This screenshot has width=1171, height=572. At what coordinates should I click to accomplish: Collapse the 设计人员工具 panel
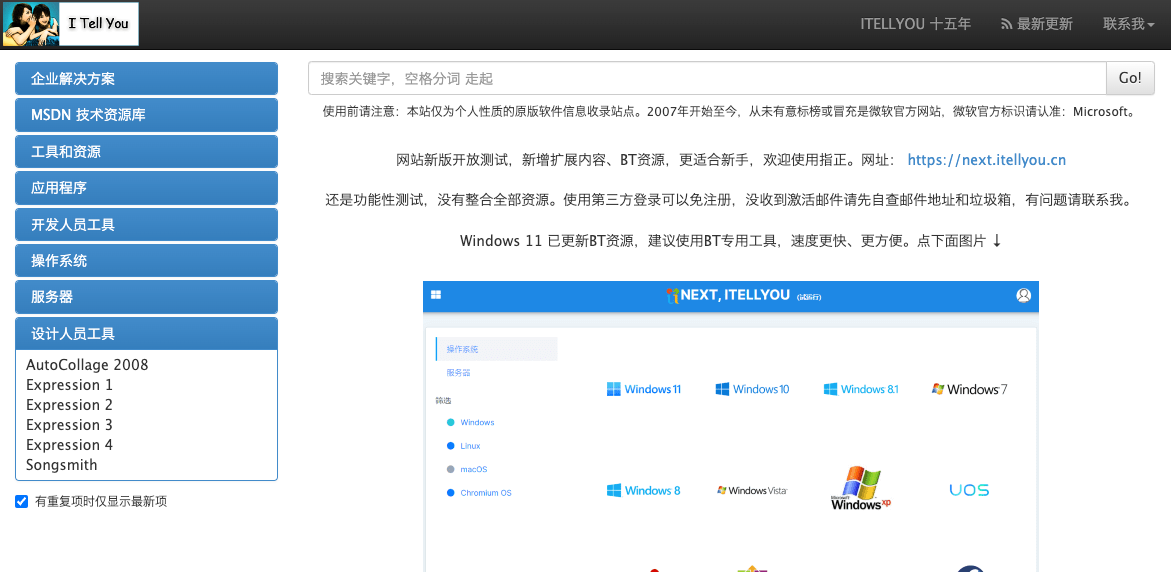click(x=146, y=334)
